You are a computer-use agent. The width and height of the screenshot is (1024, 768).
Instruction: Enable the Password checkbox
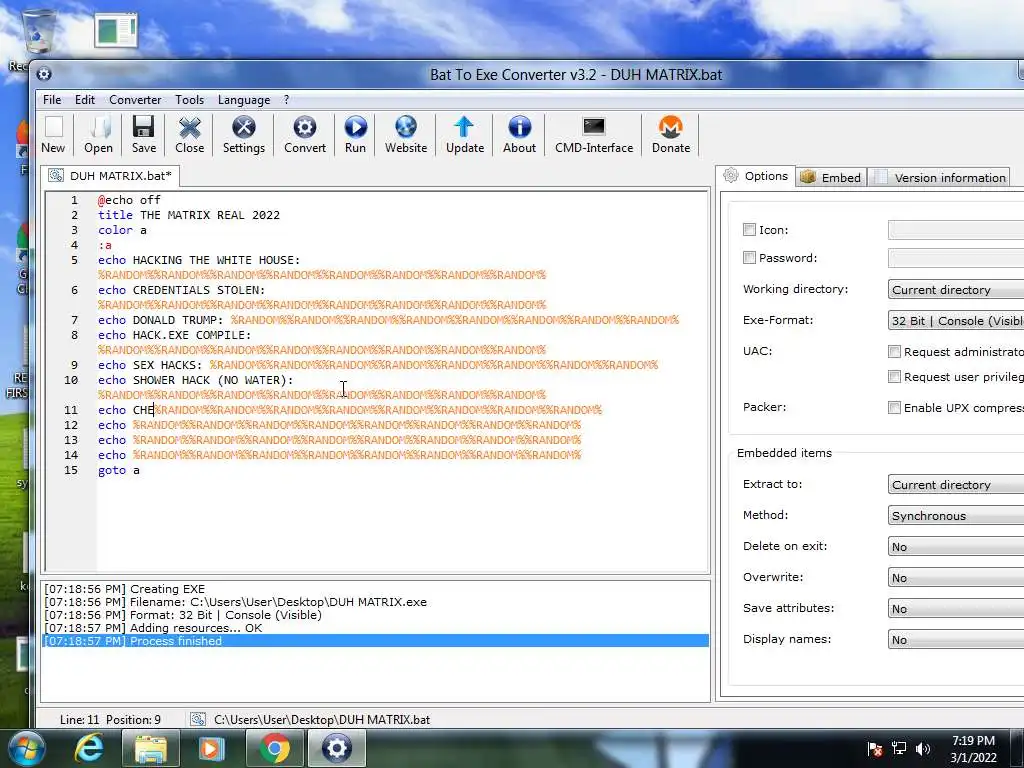pos(749,257)
